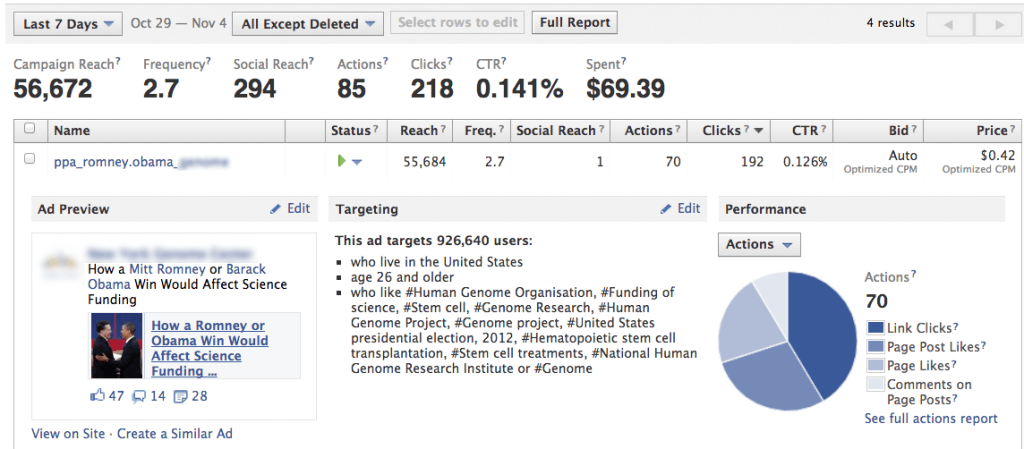Click help question mark next to summary Clicks
Screen dimensions: 1024x449
coord(449,61)
